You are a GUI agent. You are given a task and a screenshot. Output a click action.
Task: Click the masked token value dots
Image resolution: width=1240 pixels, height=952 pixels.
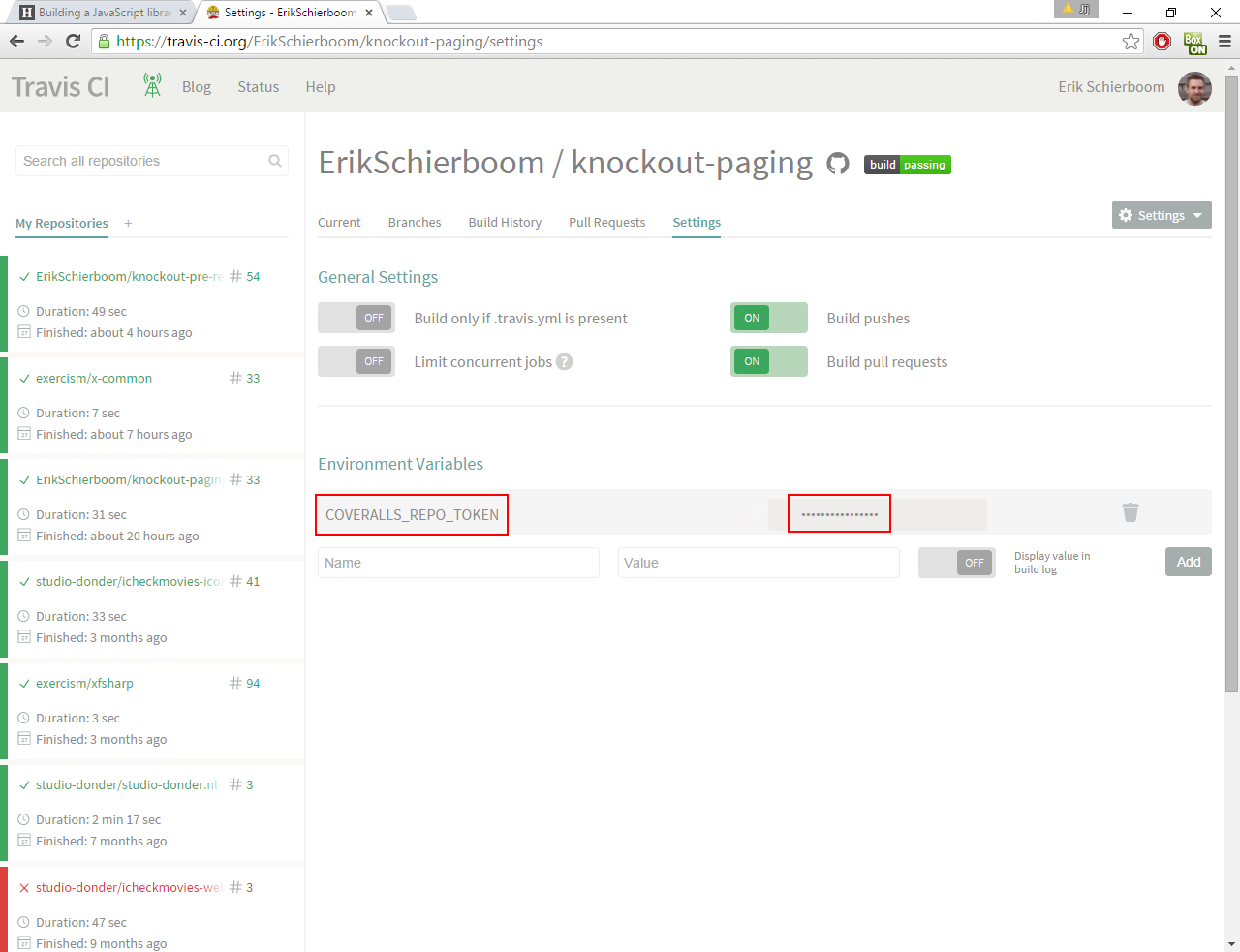coord(840,514)
